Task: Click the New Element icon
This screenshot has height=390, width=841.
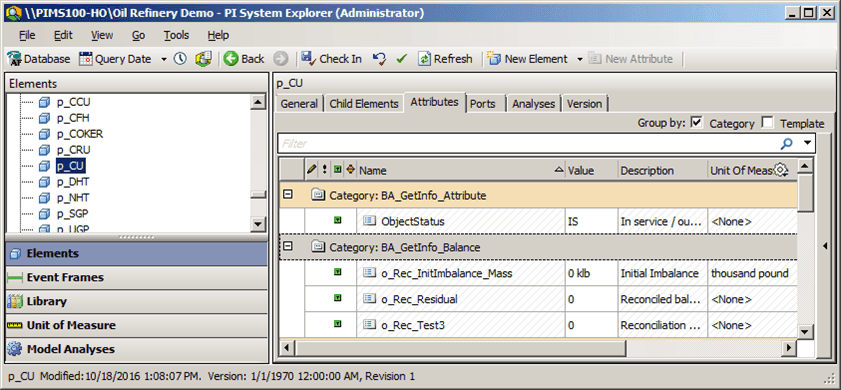Action: click(495, 59)
